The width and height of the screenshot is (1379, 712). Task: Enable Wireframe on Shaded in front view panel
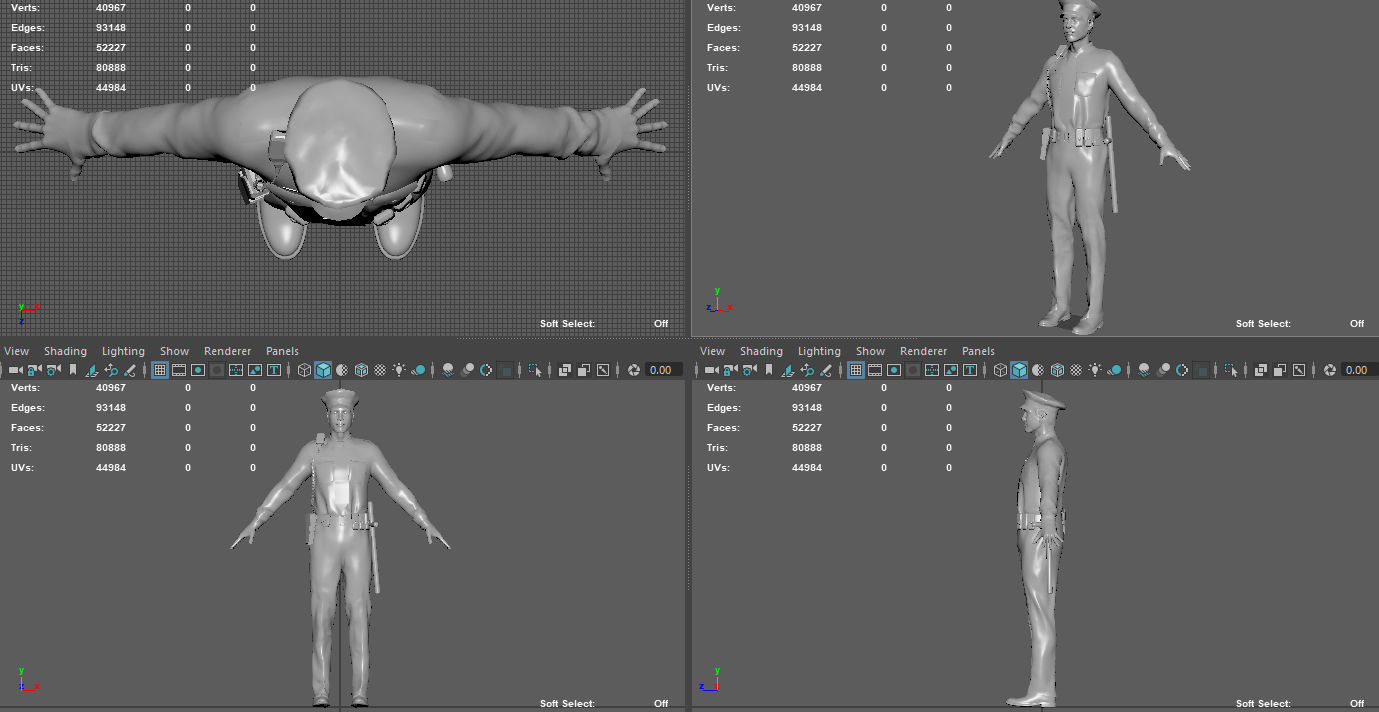click(x=361, y=370)
